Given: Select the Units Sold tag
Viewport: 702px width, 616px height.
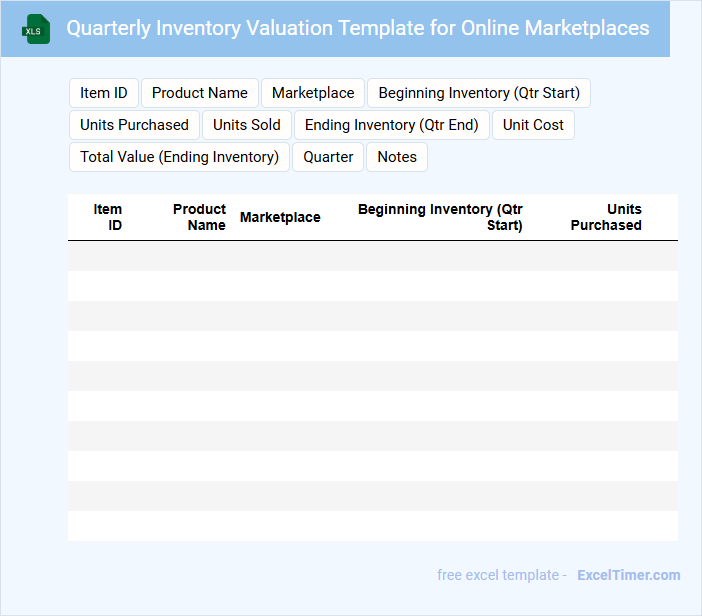Looking at the screenshot, I should [x=247, y=125].
